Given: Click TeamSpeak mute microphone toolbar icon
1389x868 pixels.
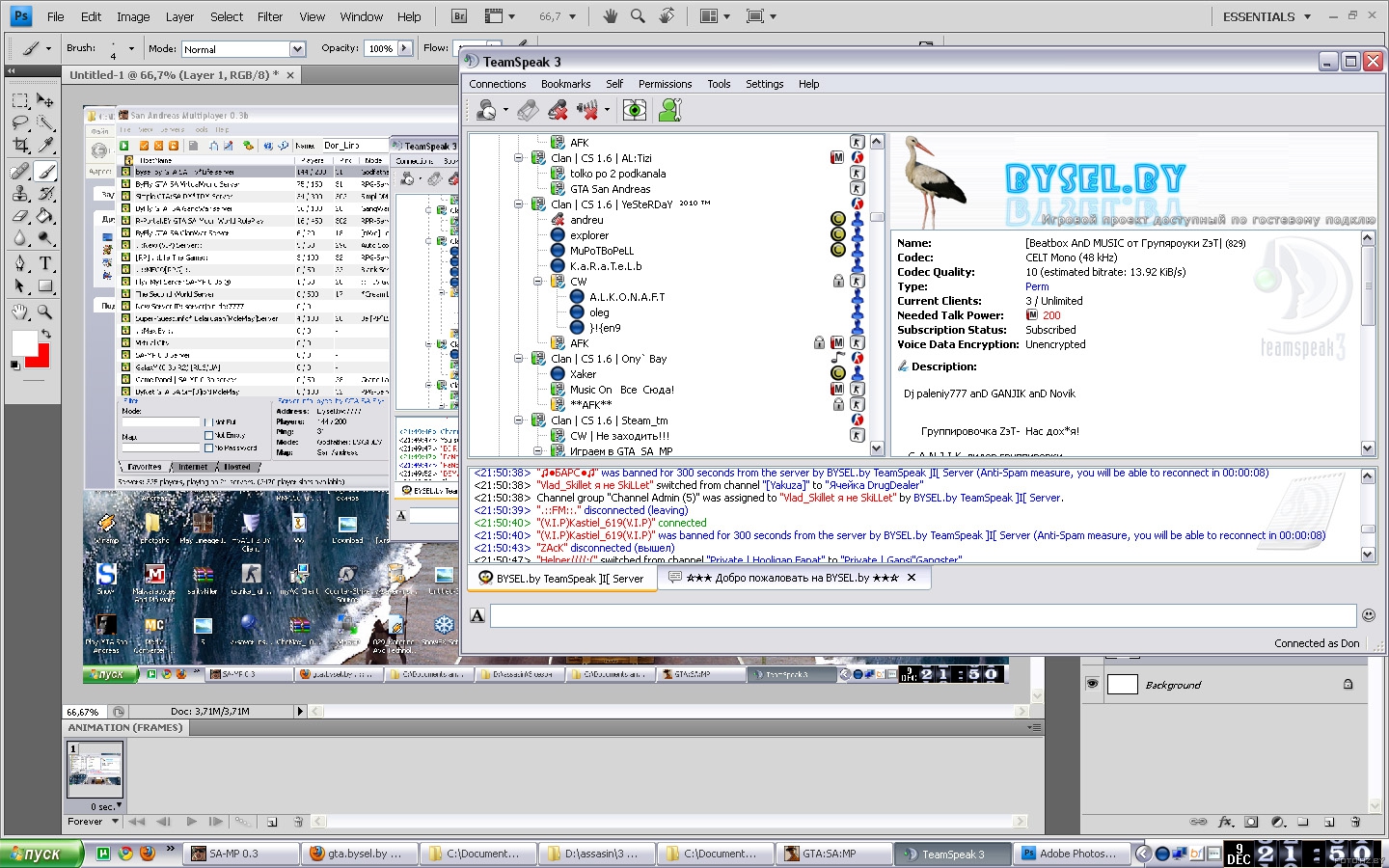Looking at the screenshot, I should click(x=558, y=111).
